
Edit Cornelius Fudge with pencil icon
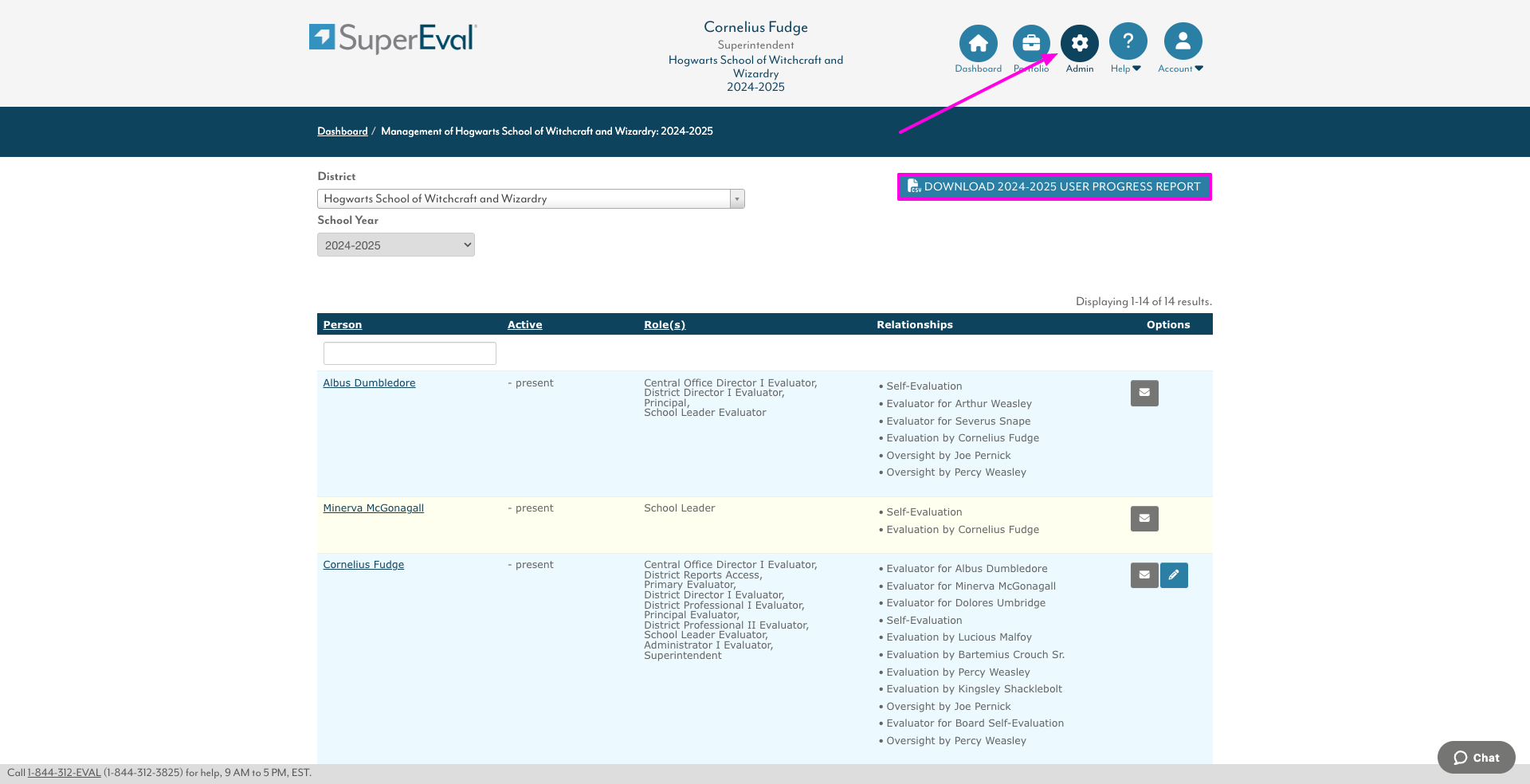[1174, 575]
